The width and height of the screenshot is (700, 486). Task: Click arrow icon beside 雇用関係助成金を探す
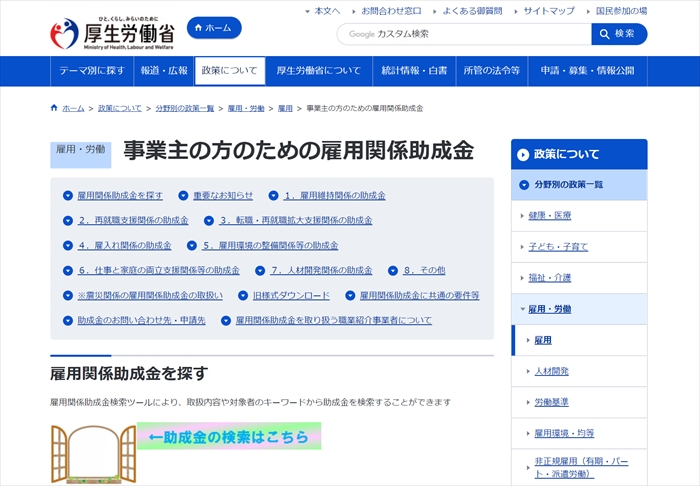tap(68, 196)
